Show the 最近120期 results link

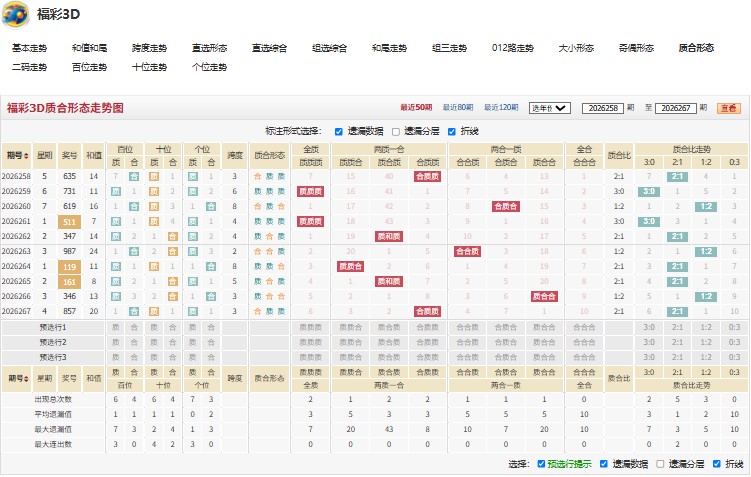pyautogui.click(x=501, y=108)
